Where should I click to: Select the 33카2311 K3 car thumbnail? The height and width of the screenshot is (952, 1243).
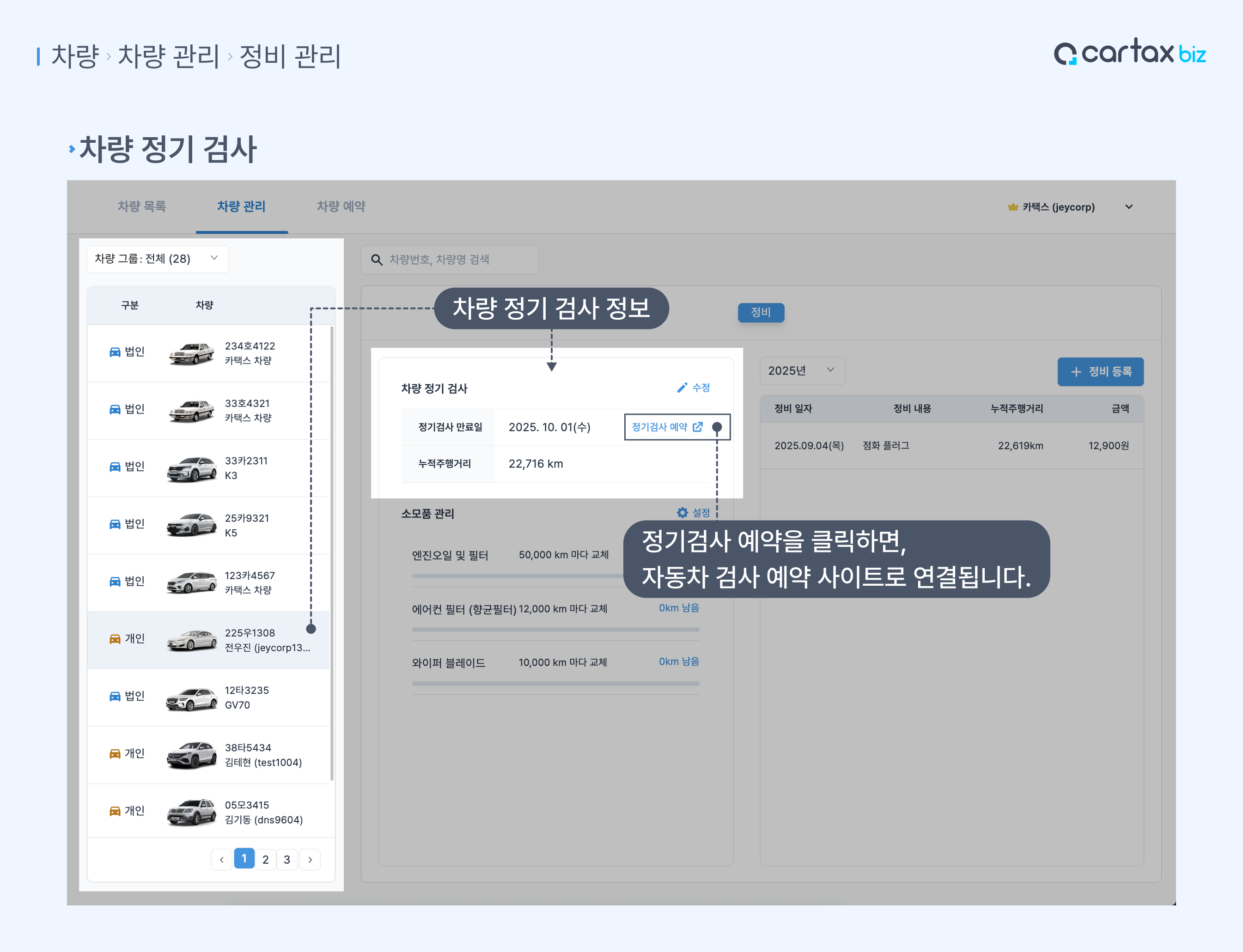[192, 469]
